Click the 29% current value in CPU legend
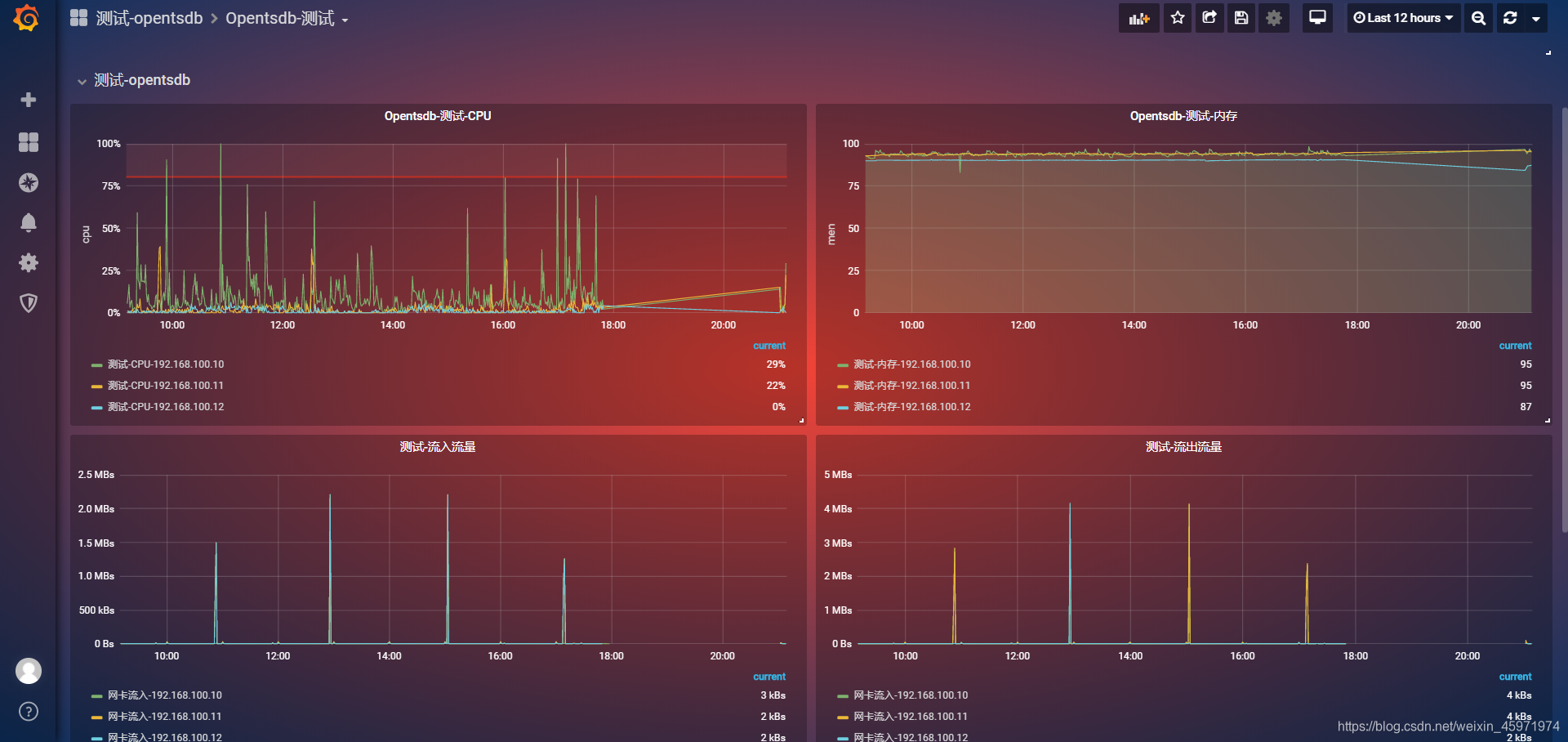Screen dimensions: 1568x742 pyautogui.click(x=776, y=364)
